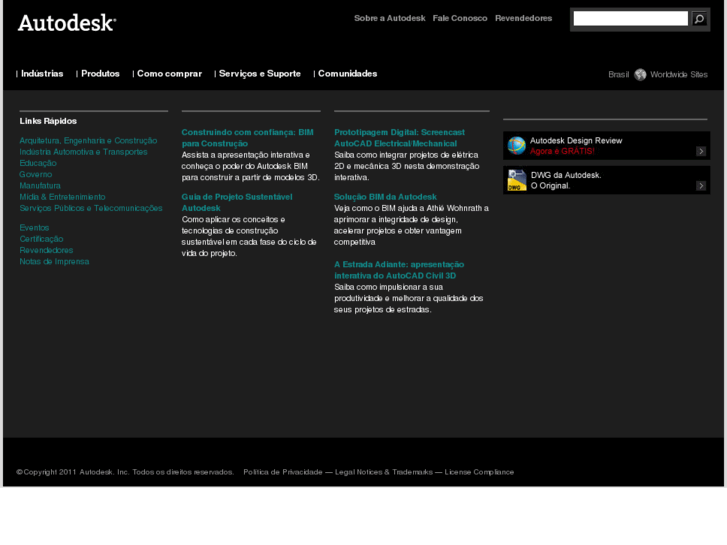Go to Fale Conosco page
Viewport: 727px width, 545px height.
[460, 18]
